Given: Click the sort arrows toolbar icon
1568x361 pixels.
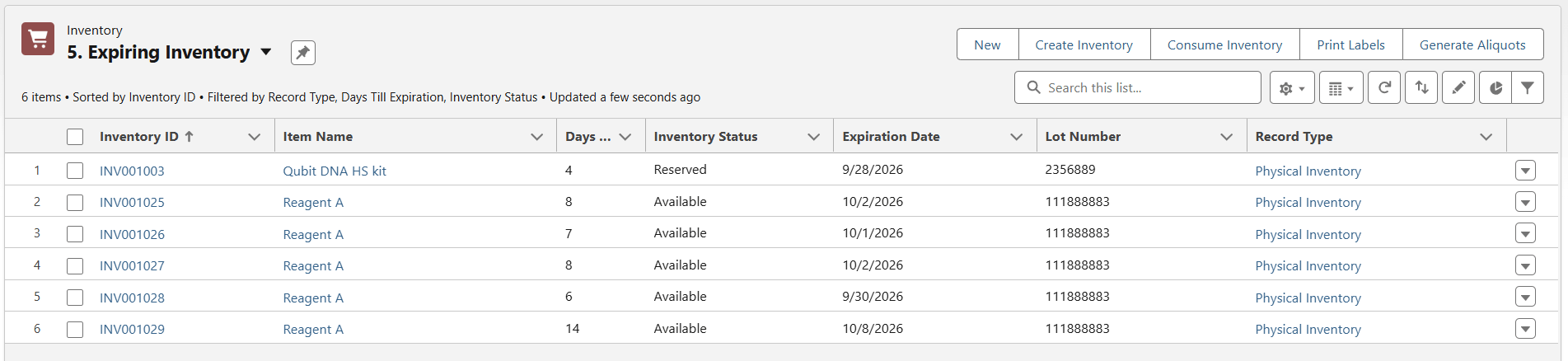Looking at the screenshot, I should pyautogui.click(x=1422, y=87).
